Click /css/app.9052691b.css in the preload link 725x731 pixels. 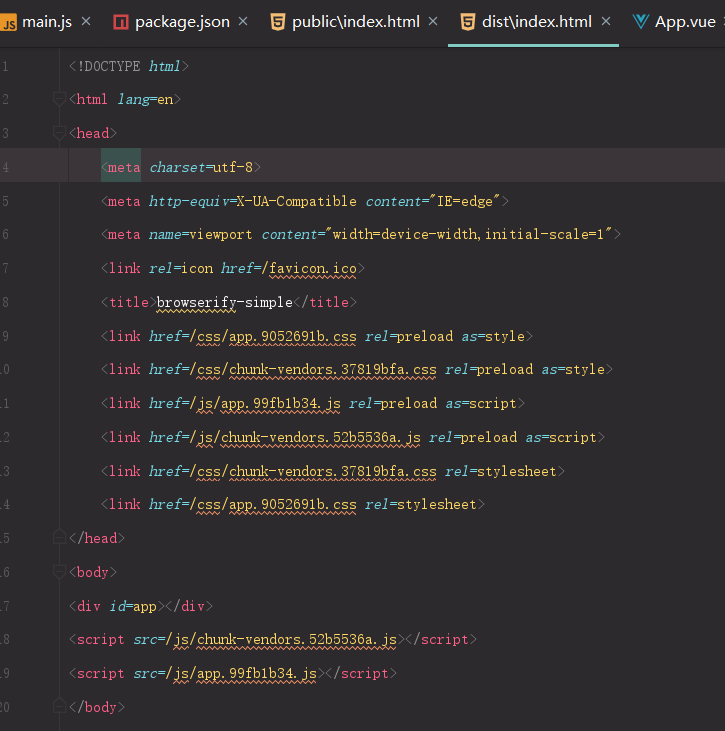[273, 337]
